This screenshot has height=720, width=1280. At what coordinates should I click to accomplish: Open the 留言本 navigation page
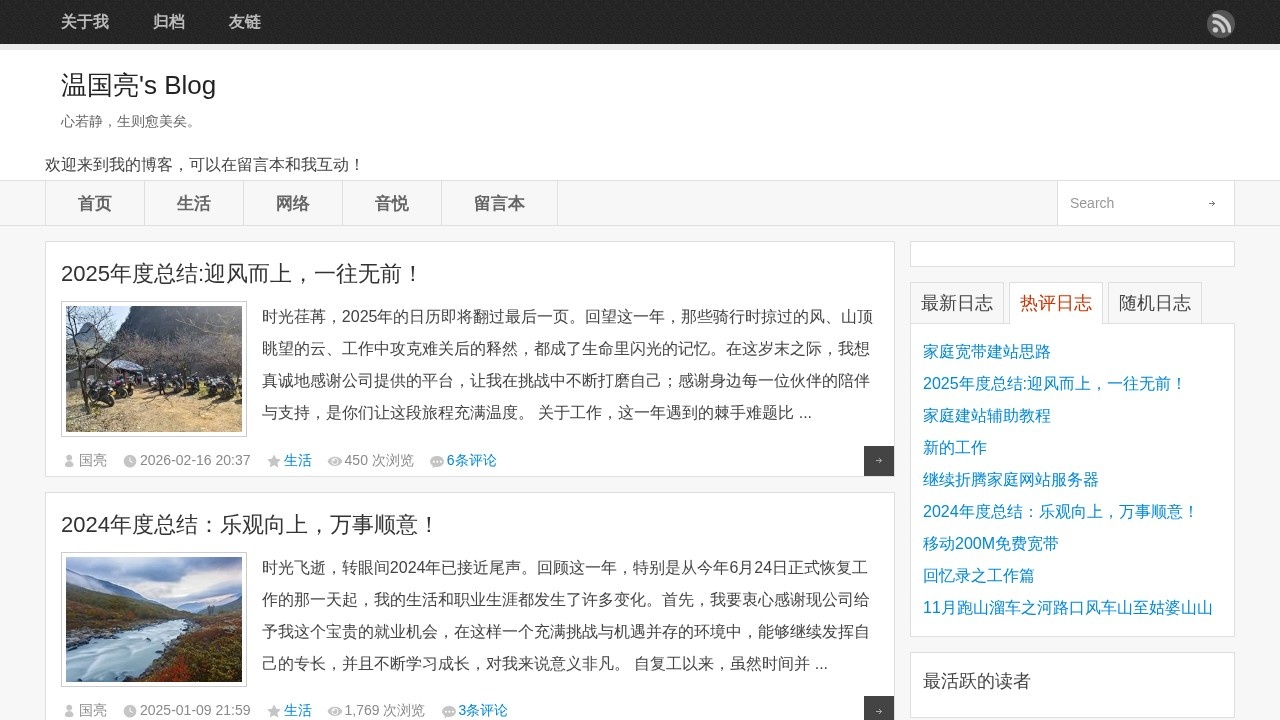pyautogui.click(x=499, y=203)
